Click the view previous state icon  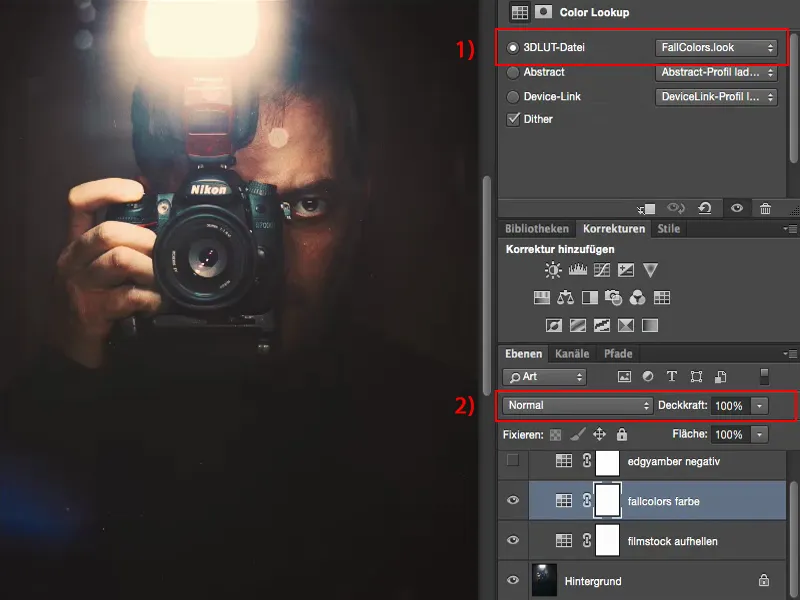[x=676, y=208]
